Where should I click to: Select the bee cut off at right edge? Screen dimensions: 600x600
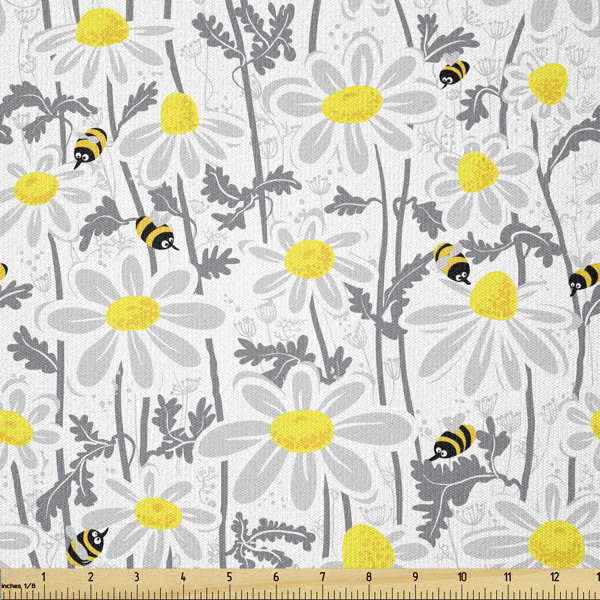tap(586, 278)
